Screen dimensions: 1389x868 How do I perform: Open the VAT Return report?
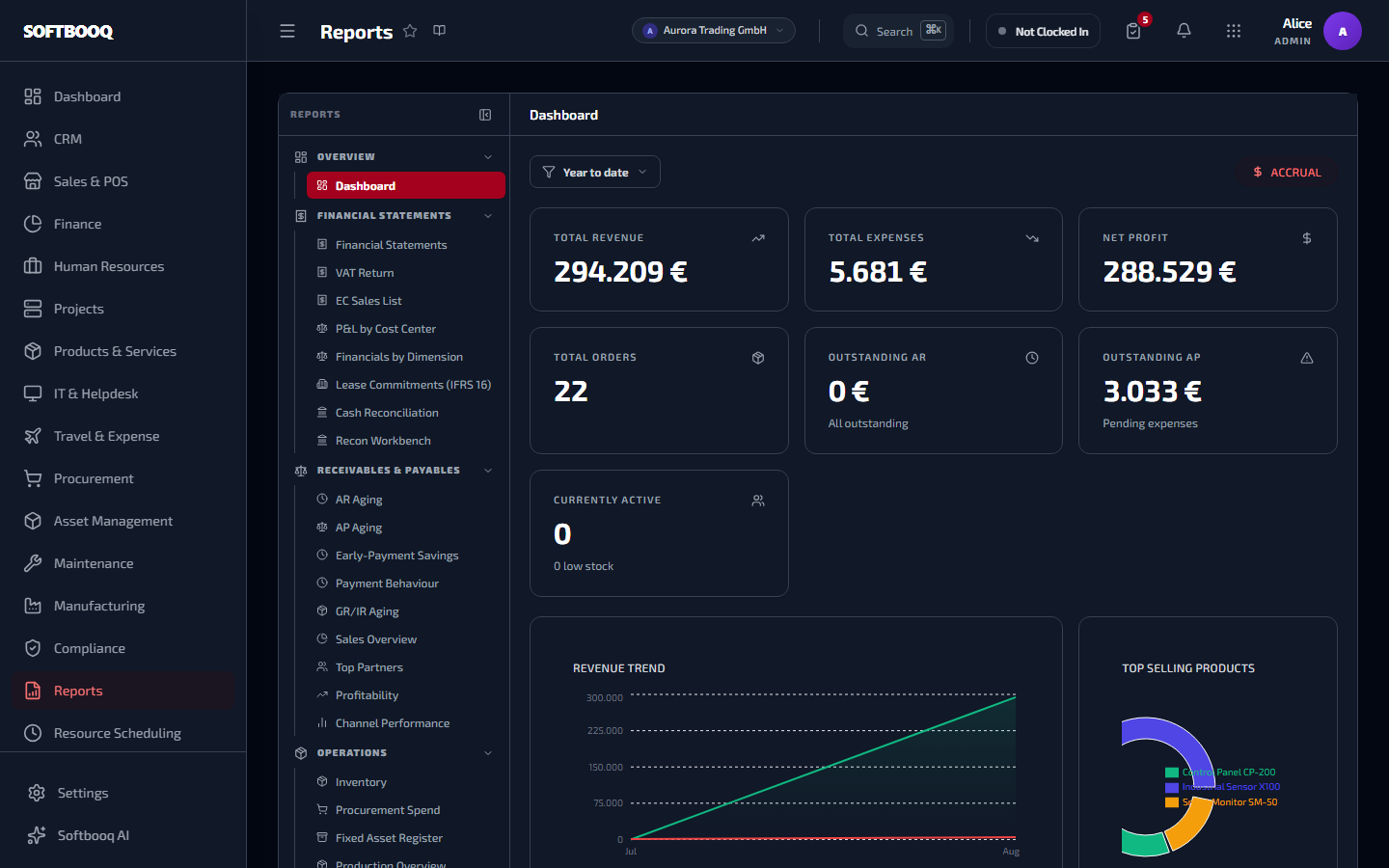point(406,273)
